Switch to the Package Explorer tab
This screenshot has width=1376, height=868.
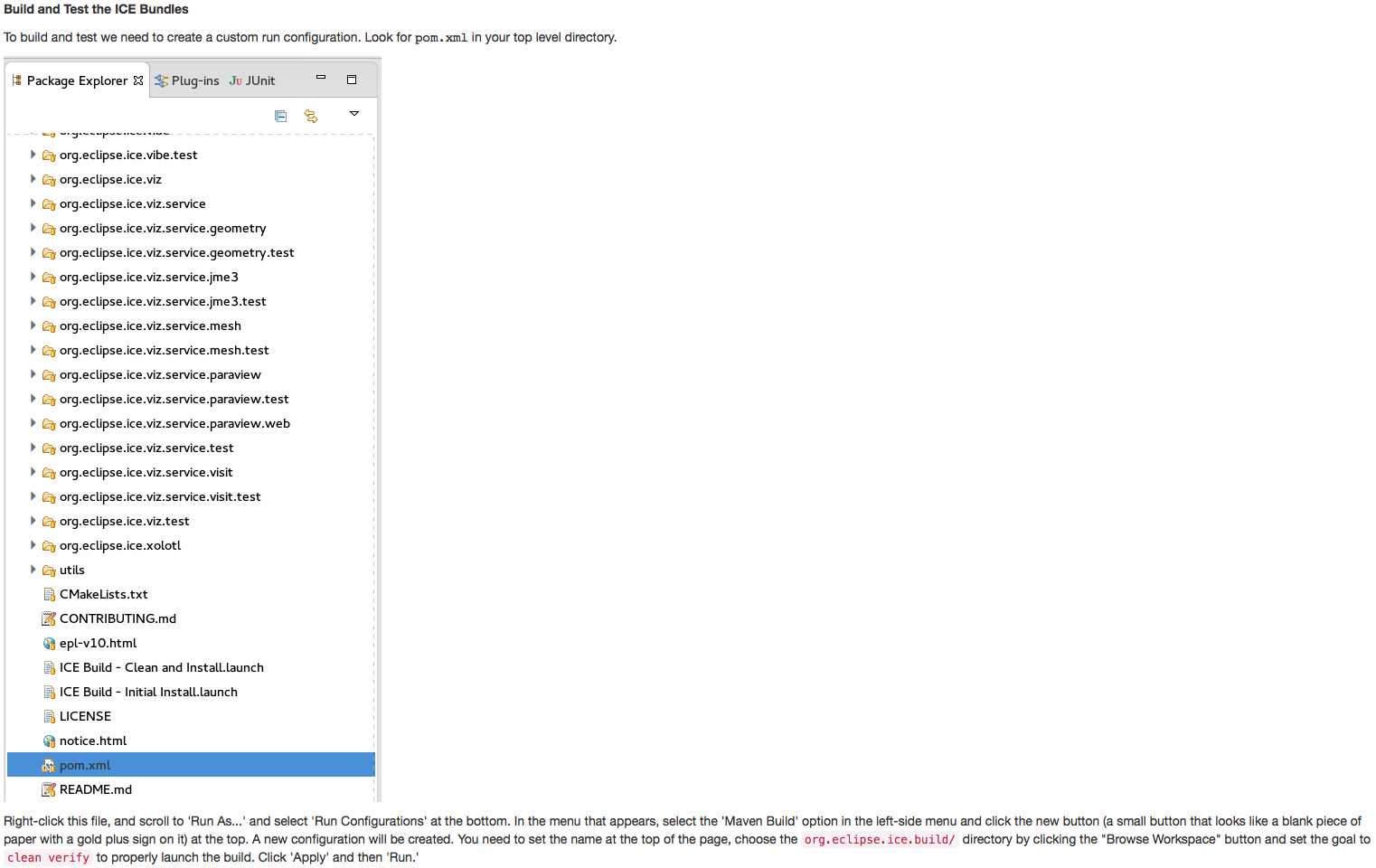pos(77,80)
